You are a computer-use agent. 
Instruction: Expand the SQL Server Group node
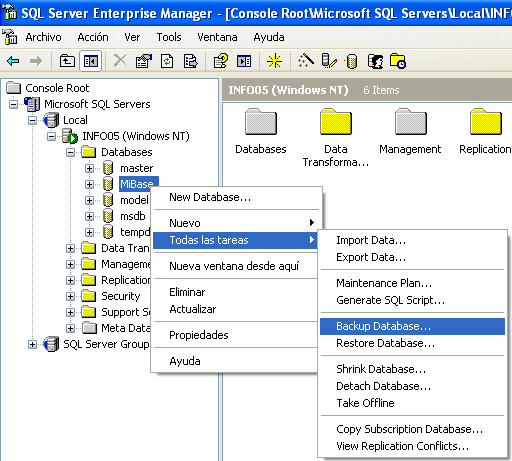pos(32,344)
